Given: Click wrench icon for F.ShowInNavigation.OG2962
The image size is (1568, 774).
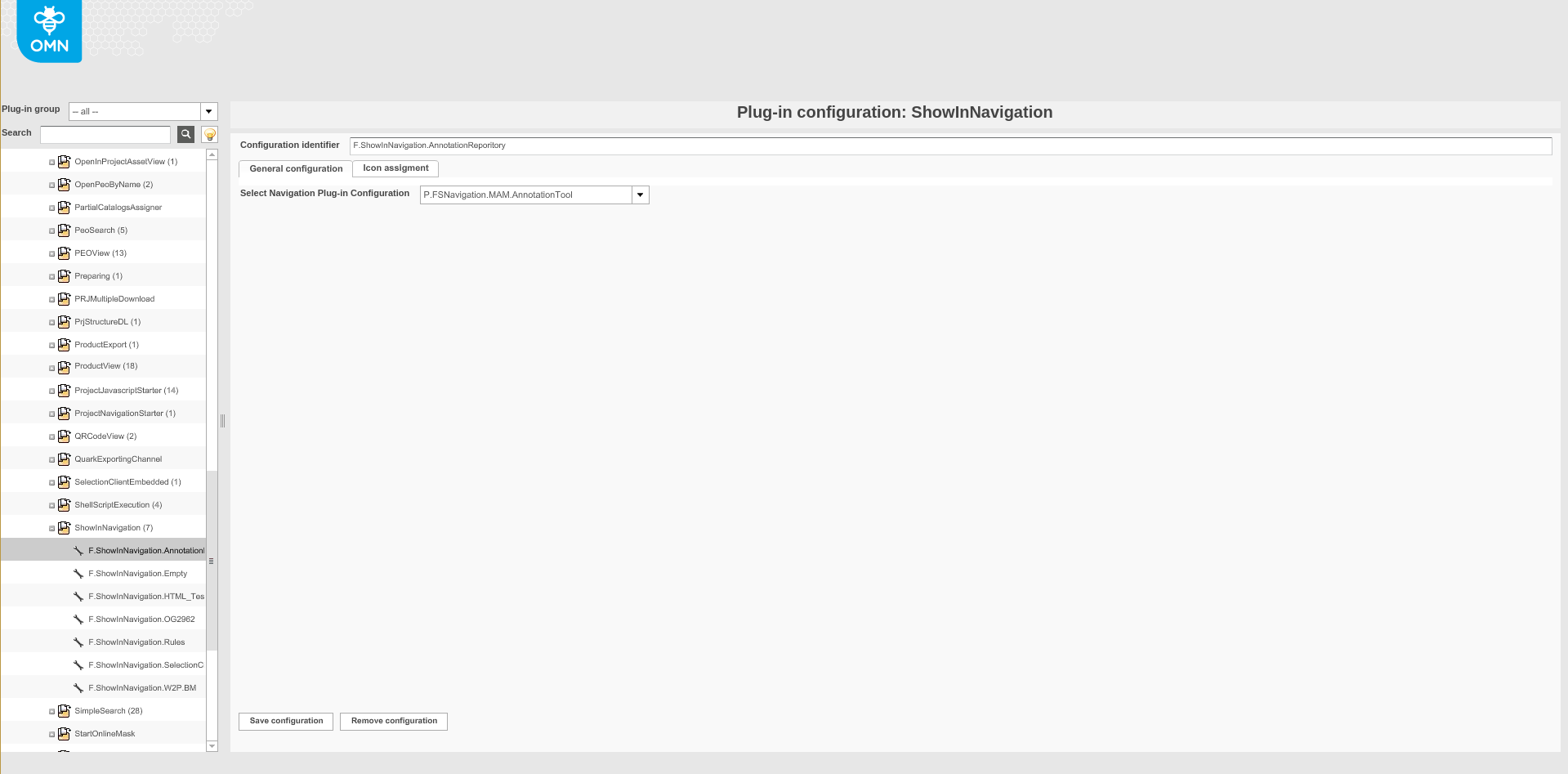Looking at the screenshot, I should point(78,620).
